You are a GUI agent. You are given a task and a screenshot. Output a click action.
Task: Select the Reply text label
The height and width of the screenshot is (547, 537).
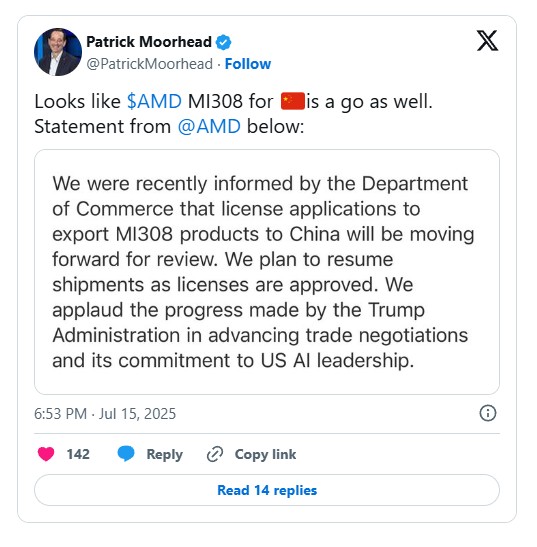pos(165,455)
